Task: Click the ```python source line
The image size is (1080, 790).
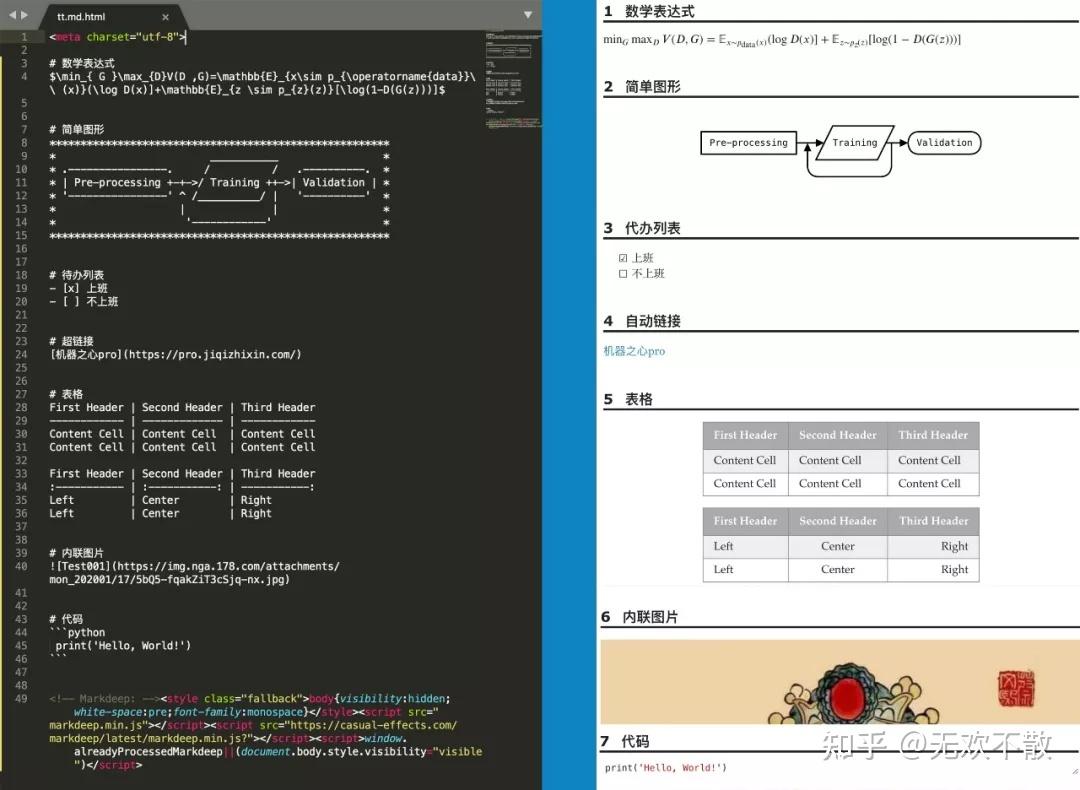Action: pos(77,632)
